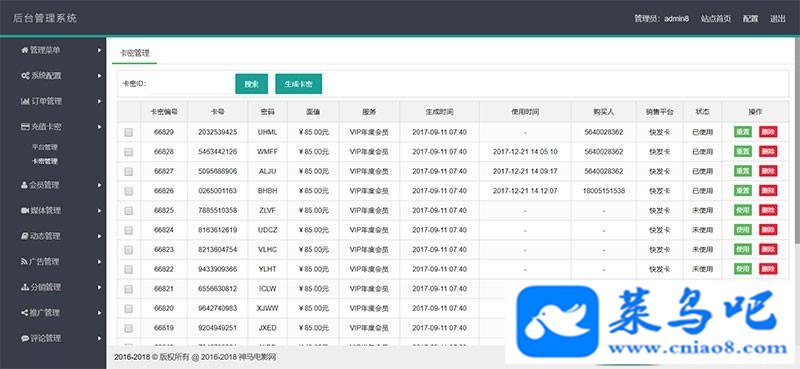
Task: Expand the 广告管理 submenu arrow
Action: pyautogui.click(x=99, y=261)
